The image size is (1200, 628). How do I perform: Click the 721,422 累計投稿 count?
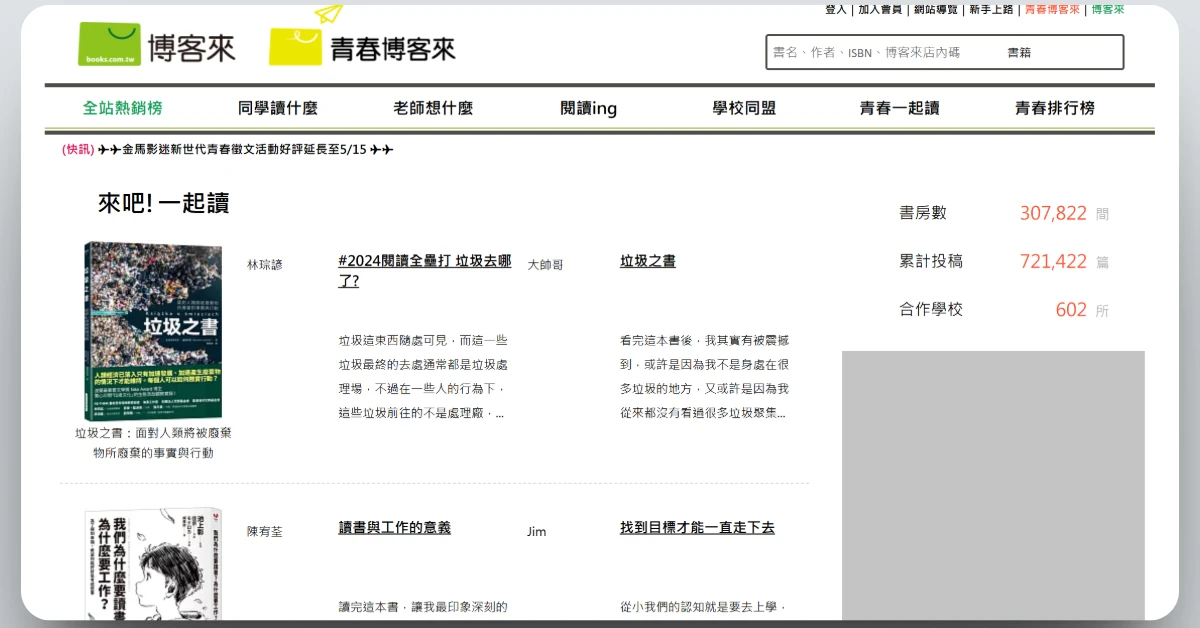pos(1053,261)
